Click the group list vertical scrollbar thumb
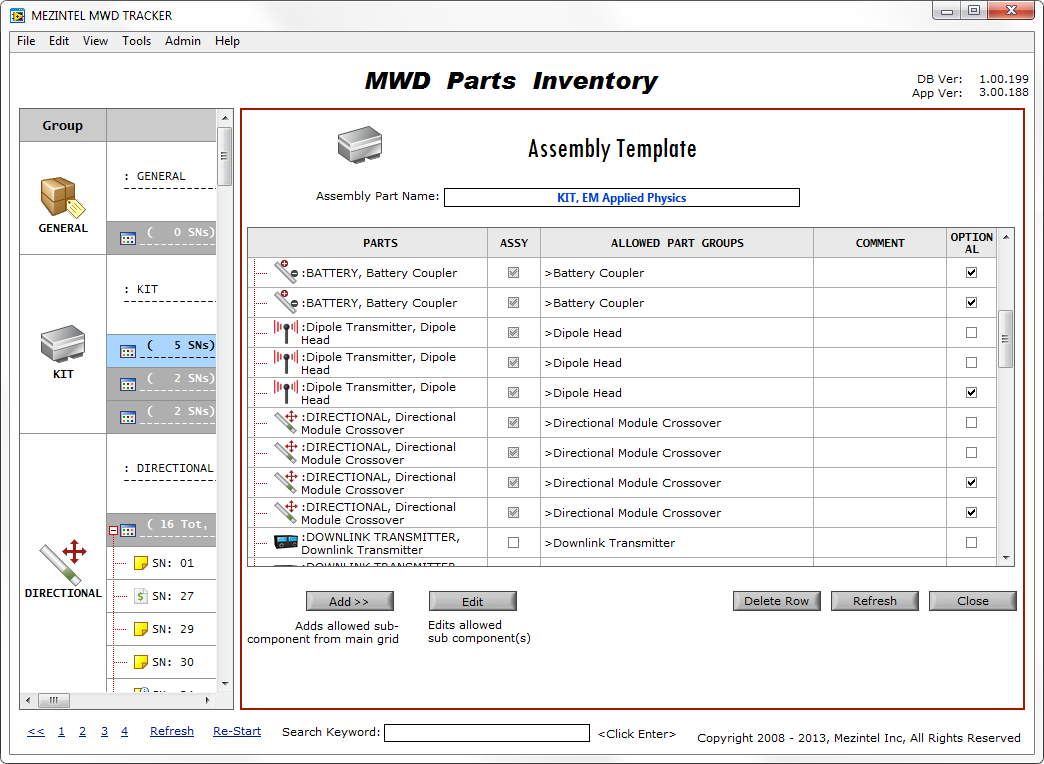1044x764 pixels. [224, 157]
